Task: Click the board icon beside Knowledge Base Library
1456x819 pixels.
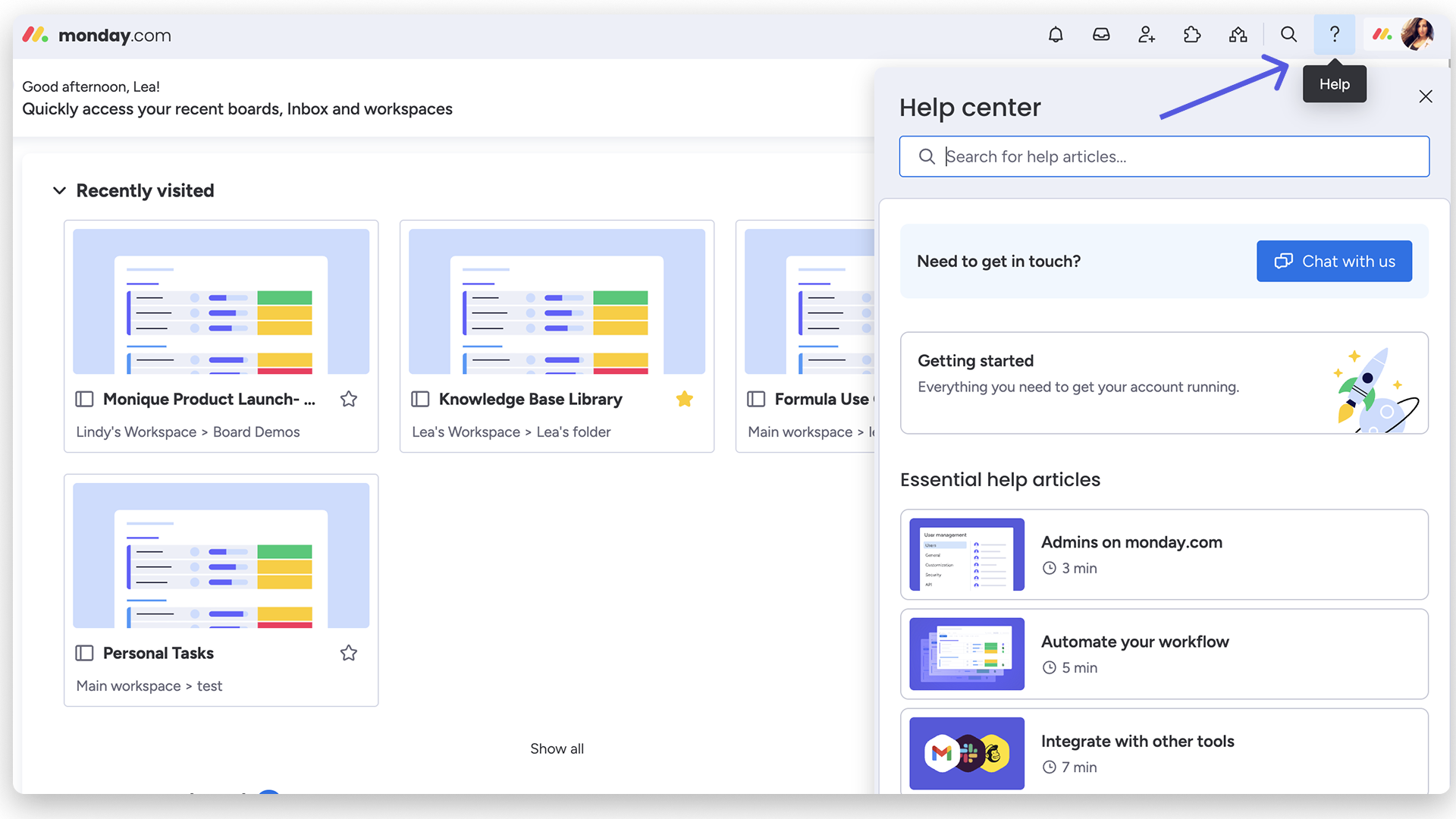Action: pyautogui.click(x=420, y=399)
